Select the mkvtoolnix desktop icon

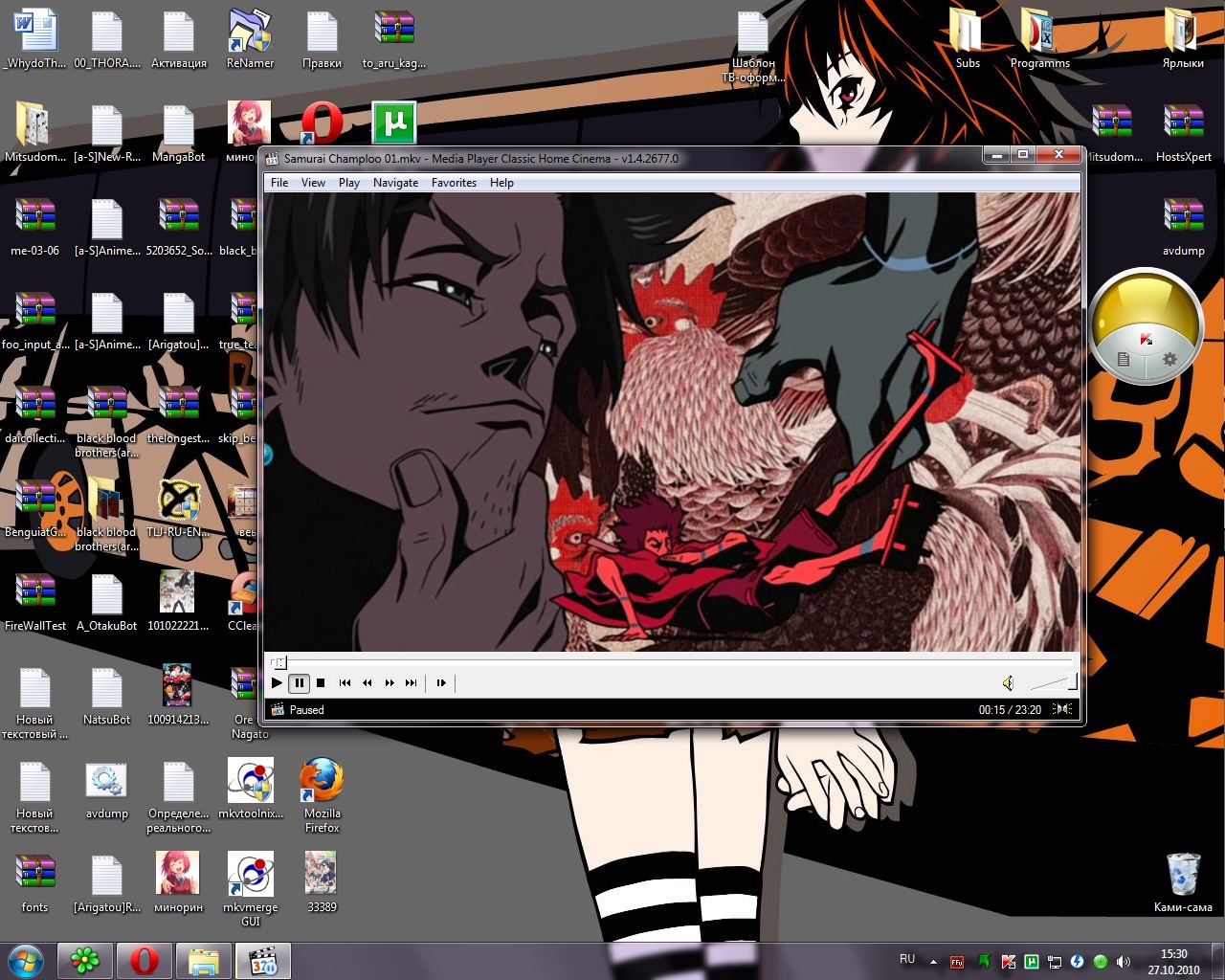pos(250,790)
